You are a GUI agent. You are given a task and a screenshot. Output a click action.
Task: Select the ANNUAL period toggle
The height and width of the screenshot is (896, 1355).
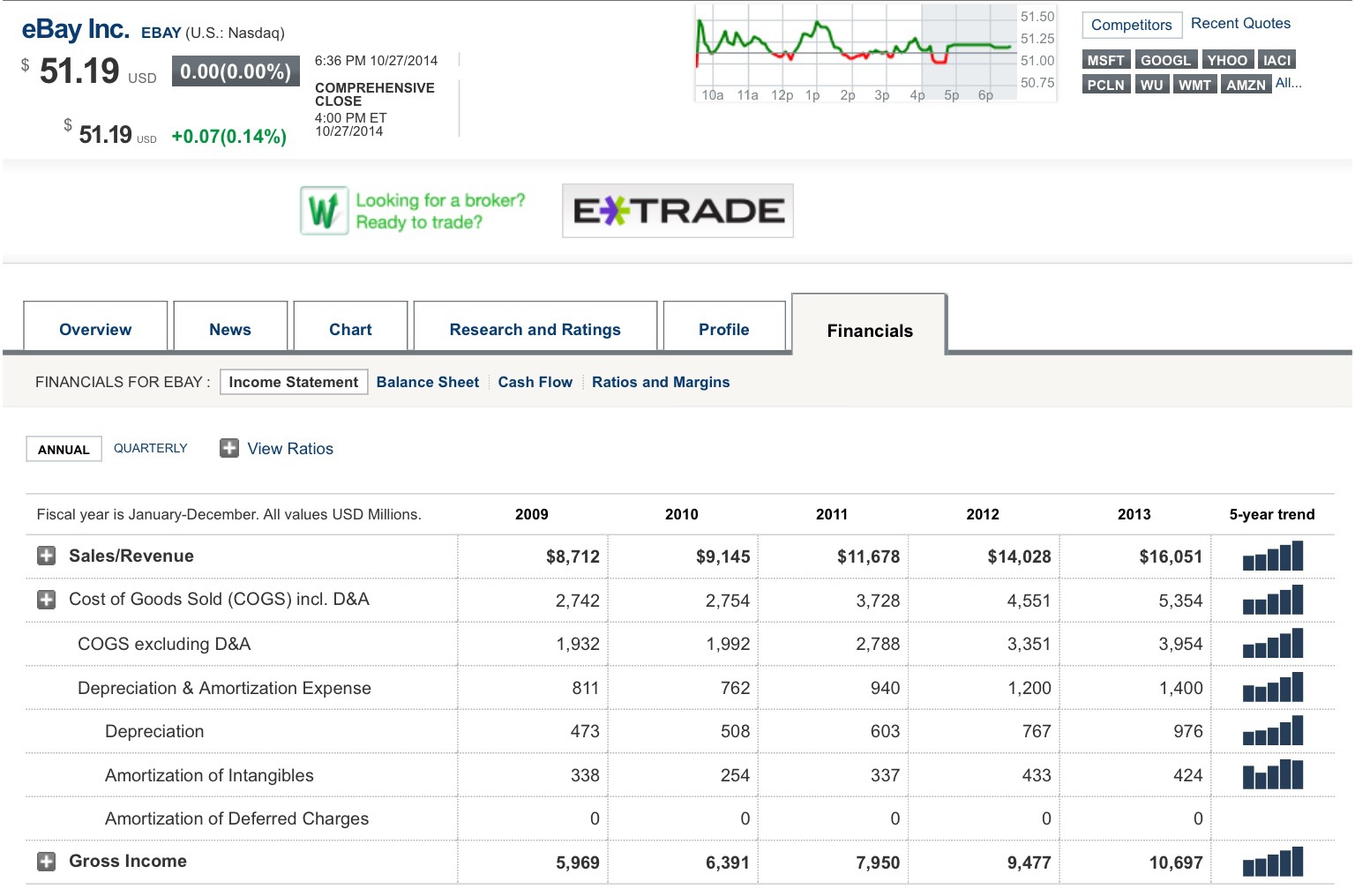(64, 449)
